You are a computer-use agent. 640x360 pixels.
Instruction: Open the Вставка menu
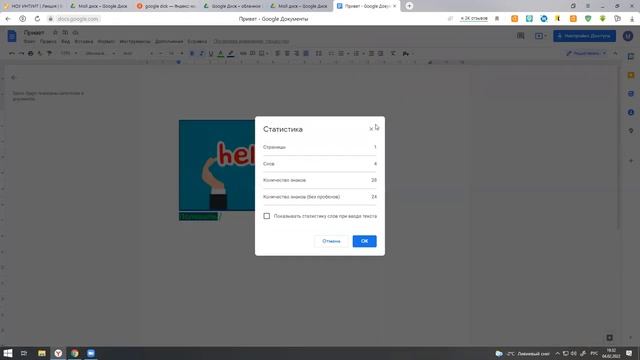point(84,42)
